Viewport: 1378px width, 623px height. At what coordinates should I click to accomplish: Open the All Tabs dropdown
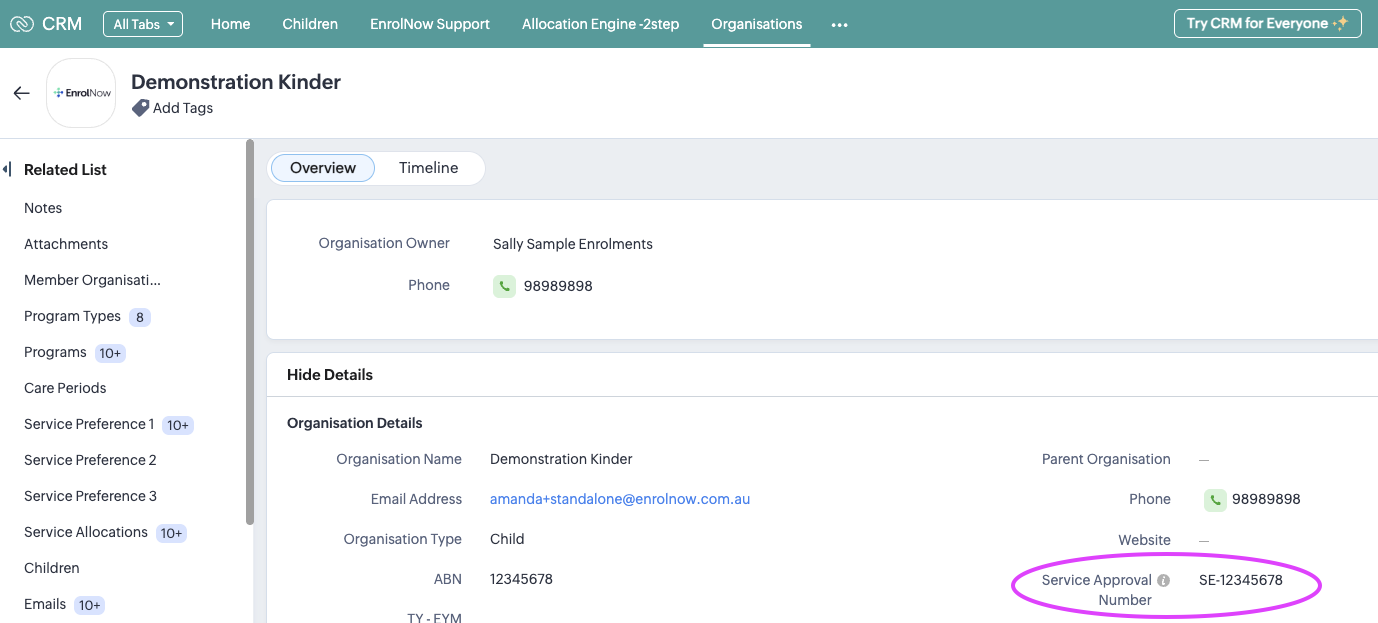pyautogui.click(x=143, y=24)
